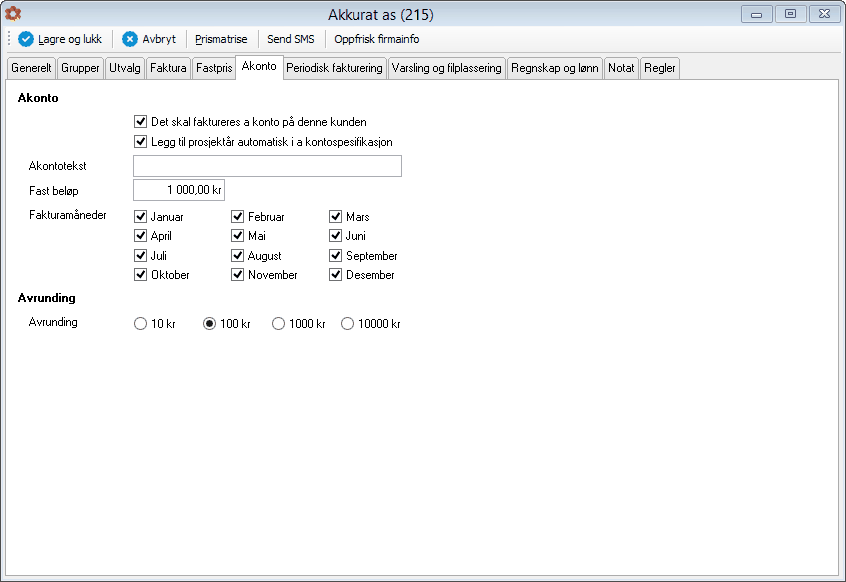Disable the Desember invoice month
Image resolution: width=846 pixels, height=582 pixels.
pyautogui.click(x=336, y=275)
